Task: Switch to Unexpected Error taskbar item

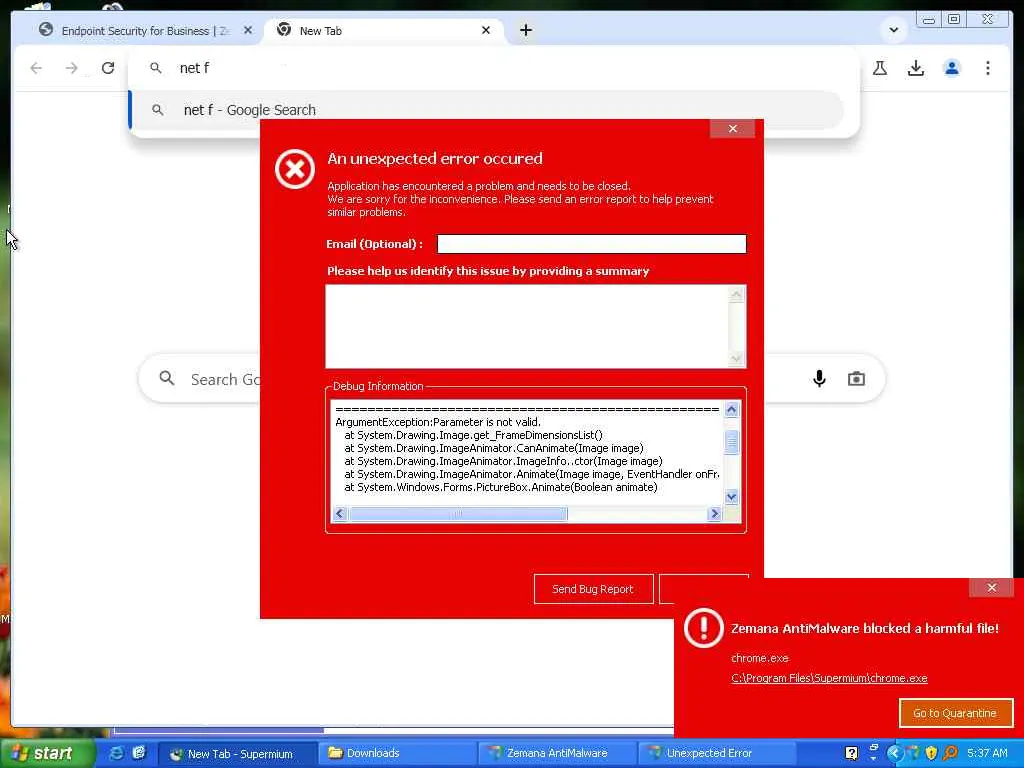Action: (716, 754)
